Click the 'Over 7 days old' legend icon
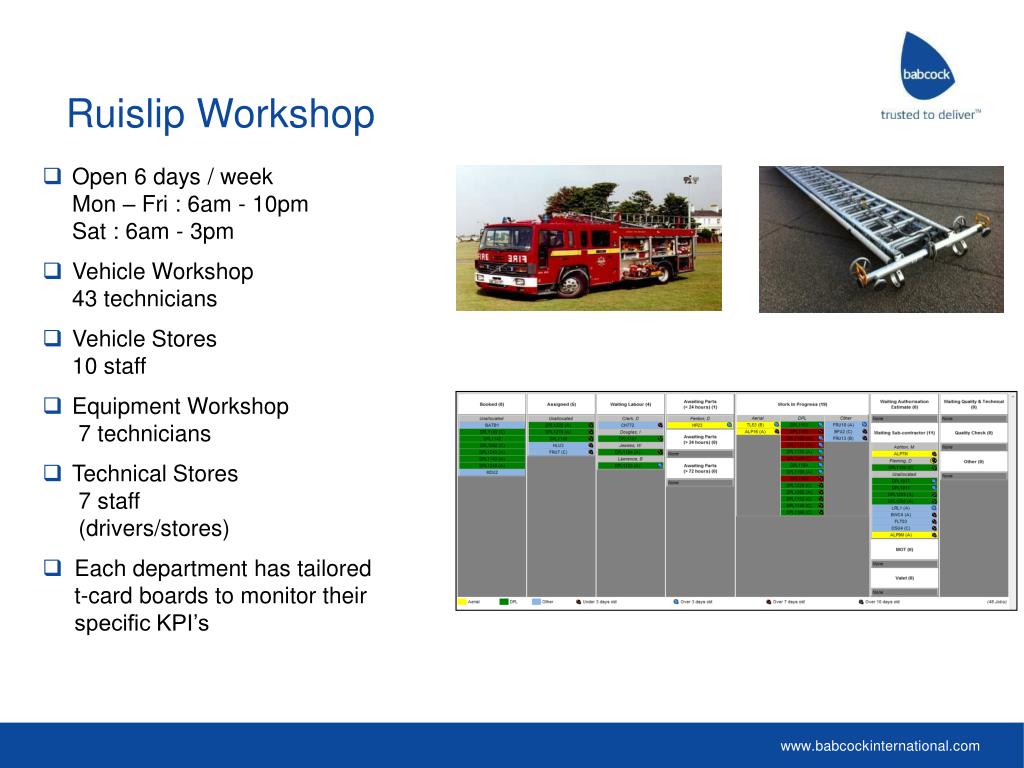This screenshot has height=768, width=1024. tap(769, 601)
